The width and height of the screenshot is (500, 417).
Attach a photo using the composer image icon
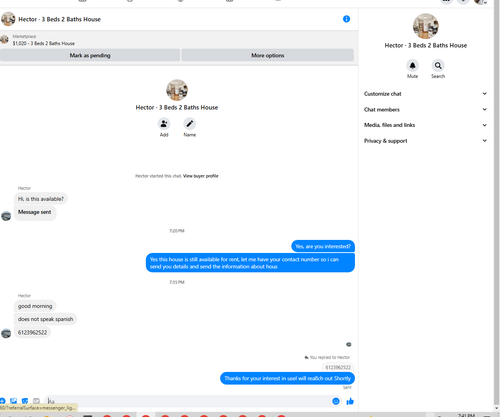coord(14,401)
